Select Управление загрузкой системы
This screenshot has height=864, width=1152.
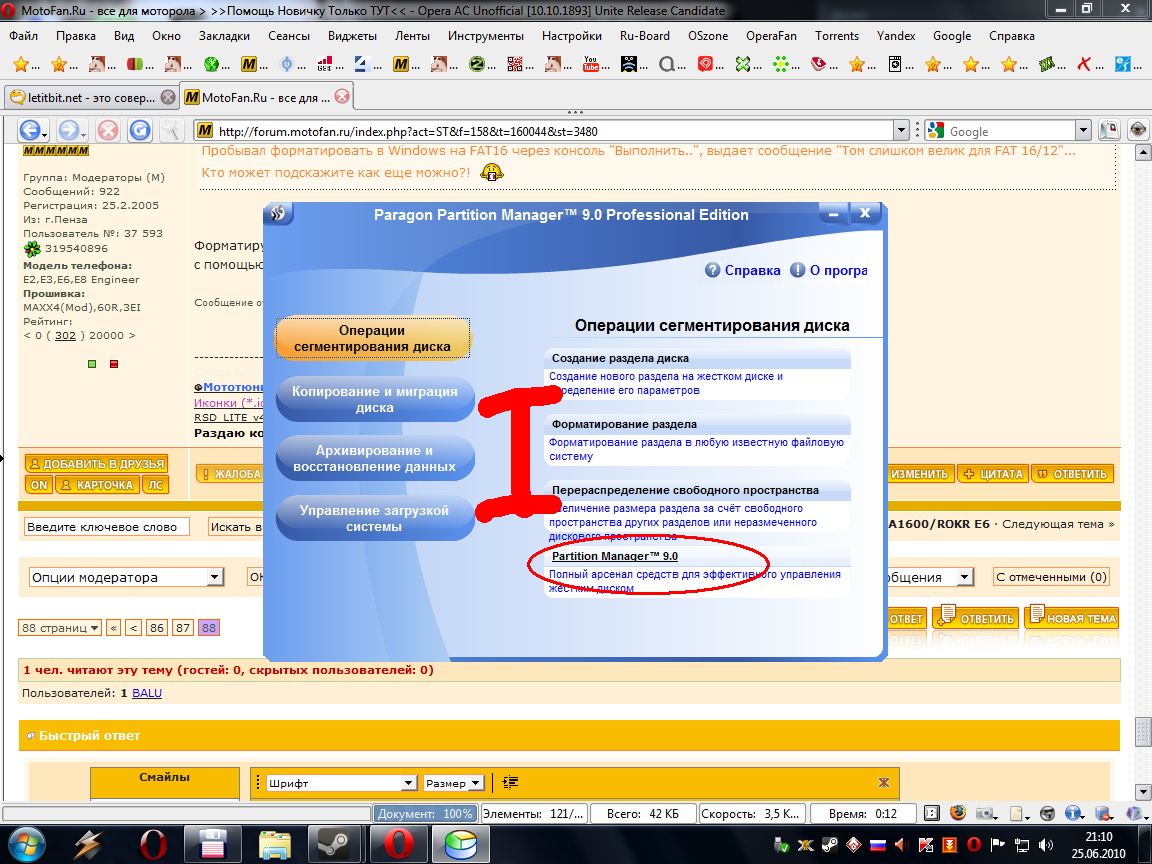pos(375,519)
